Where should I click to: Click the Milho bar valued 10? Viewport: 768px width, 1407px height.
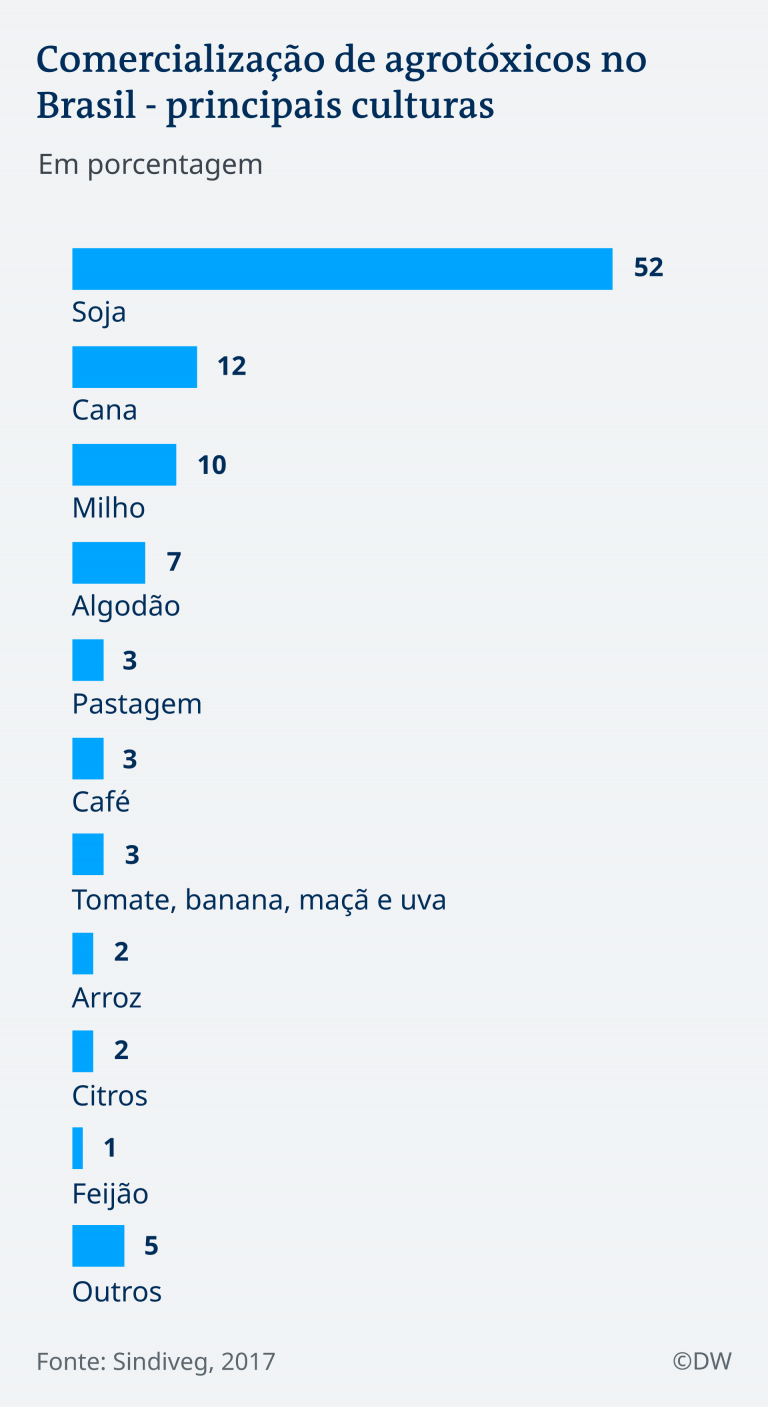(124, 465)
